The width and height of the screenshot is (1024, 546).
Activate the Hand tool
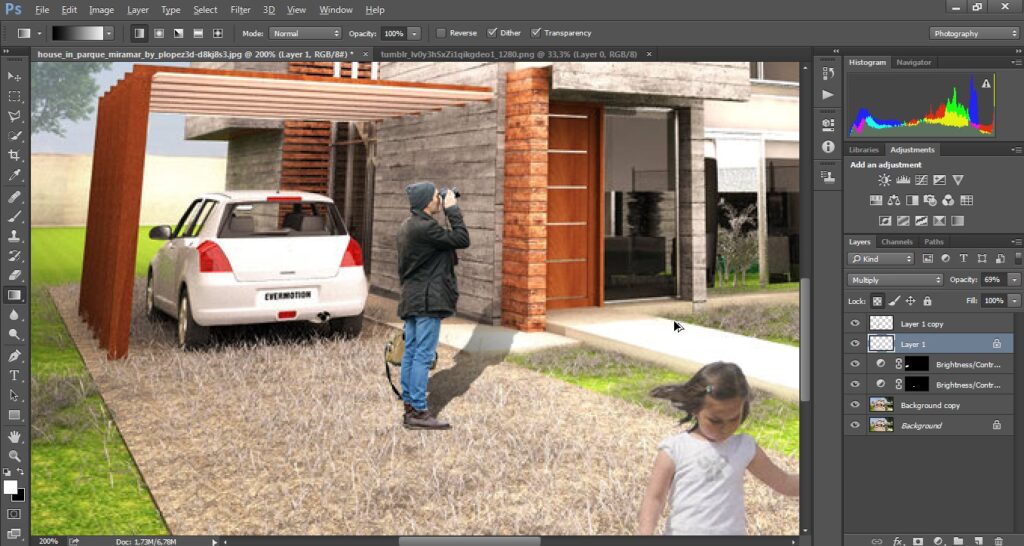[14, 436]
